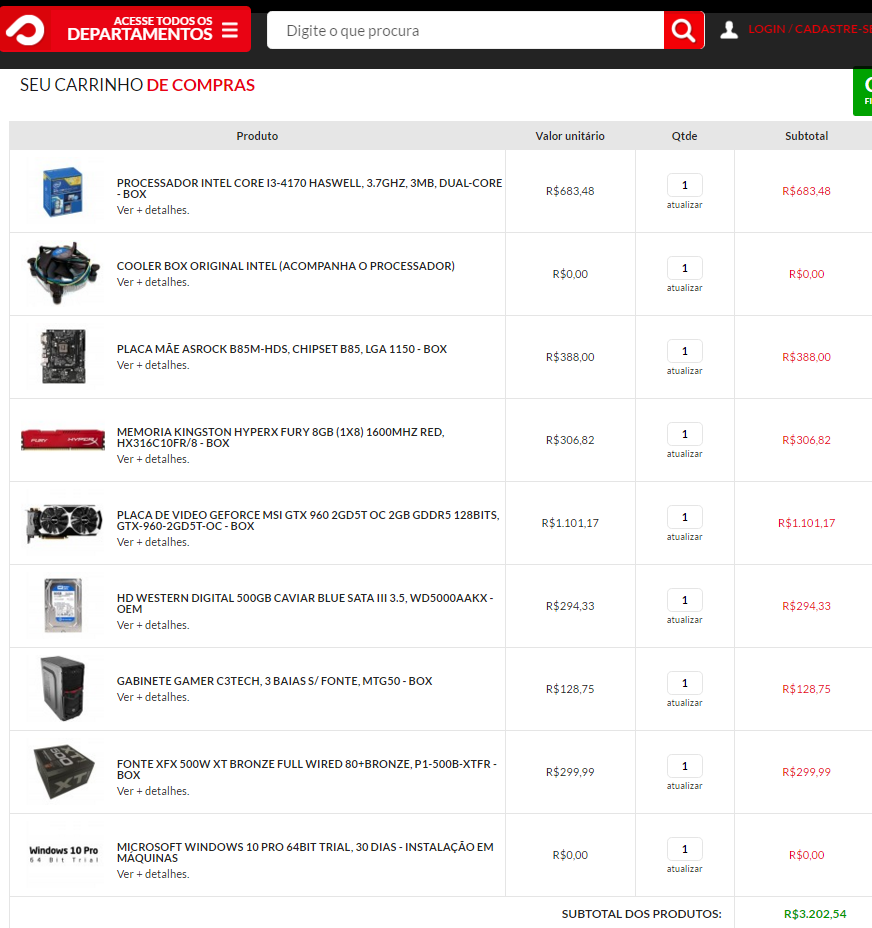Open Gabinete Gamer C3Tech product title

point(274,681)
